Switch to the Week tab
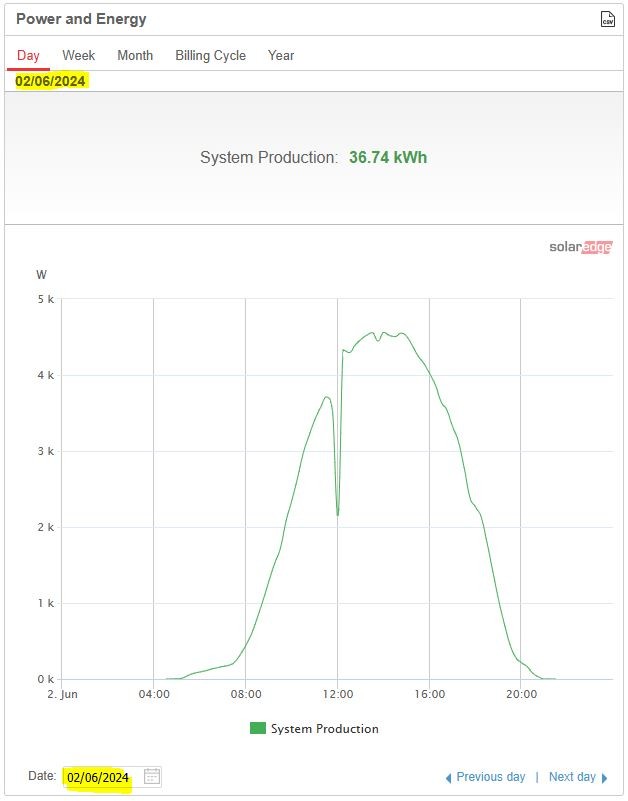628x801 pixels. point(79,55)
